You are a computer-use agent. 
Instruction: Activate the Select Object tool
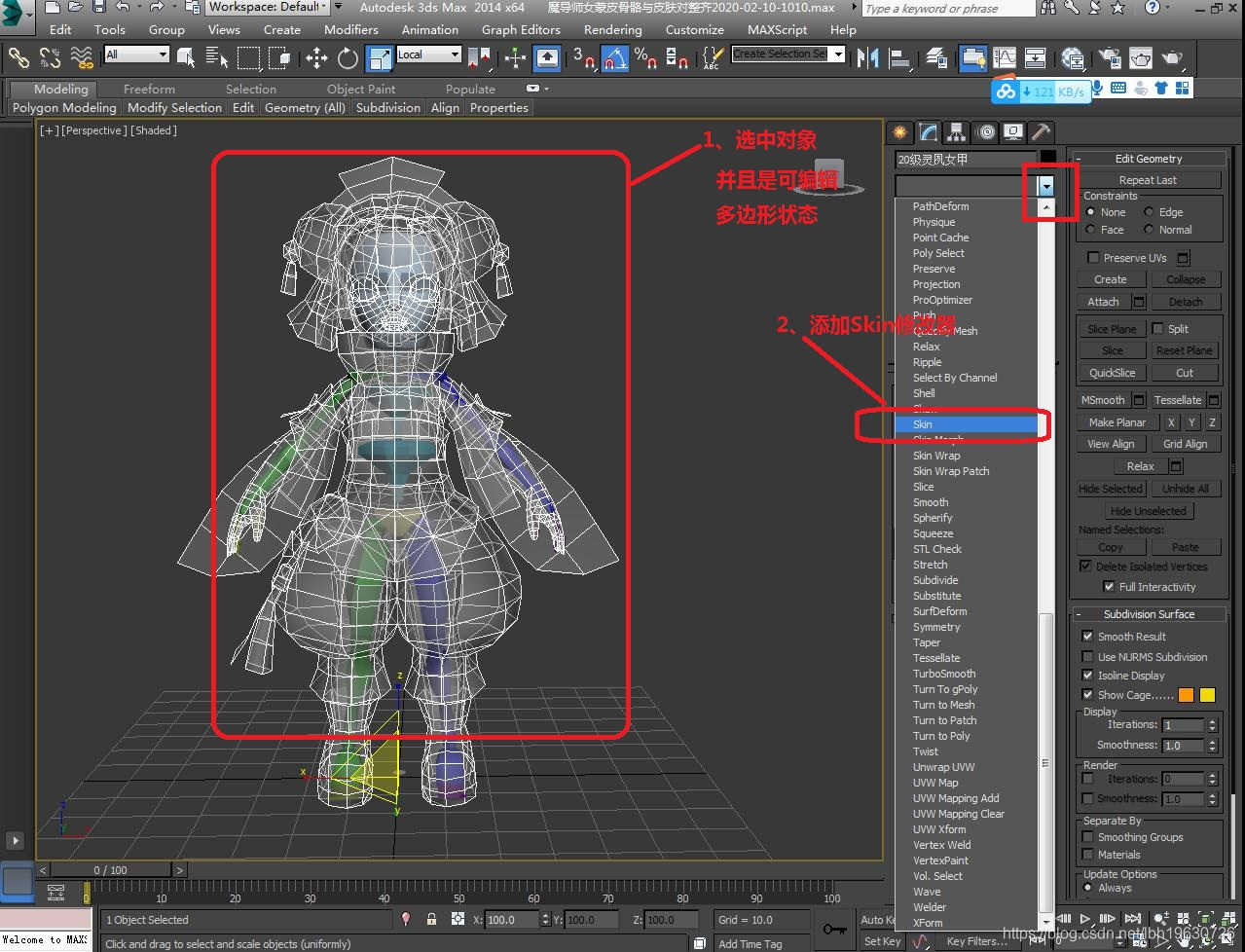point(187,57)
